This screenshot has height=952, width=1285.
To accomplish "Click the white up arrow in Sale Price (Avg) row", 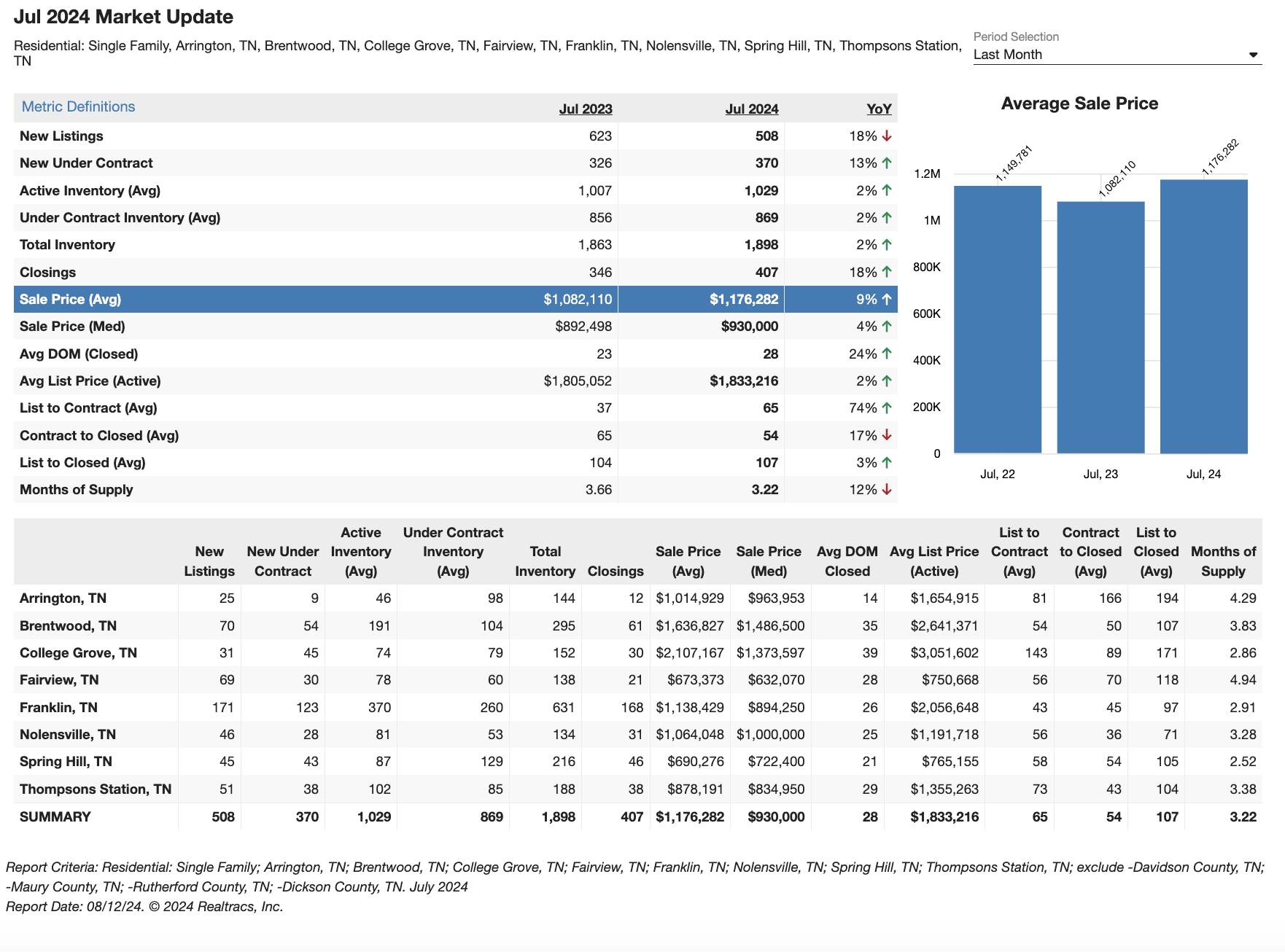I will [887, 299].
